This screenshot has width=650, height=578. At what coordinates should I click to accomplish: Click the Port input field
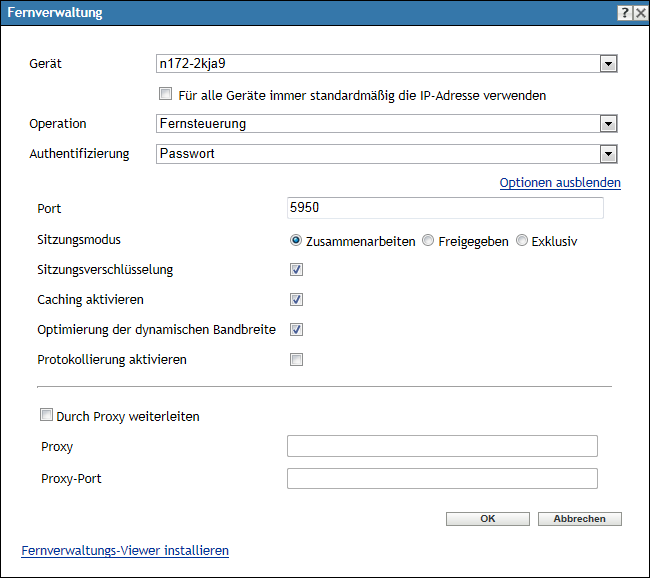[x=445, y=208]
